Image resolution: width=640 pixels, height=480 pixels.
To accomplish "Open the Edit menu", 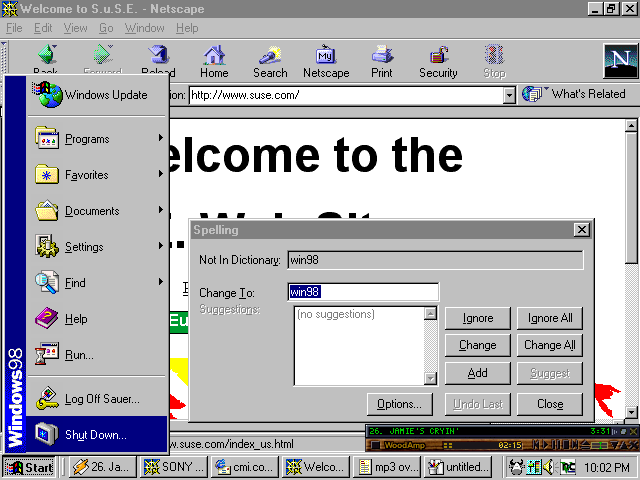I will pyautogui.click(x=43, y=28).
